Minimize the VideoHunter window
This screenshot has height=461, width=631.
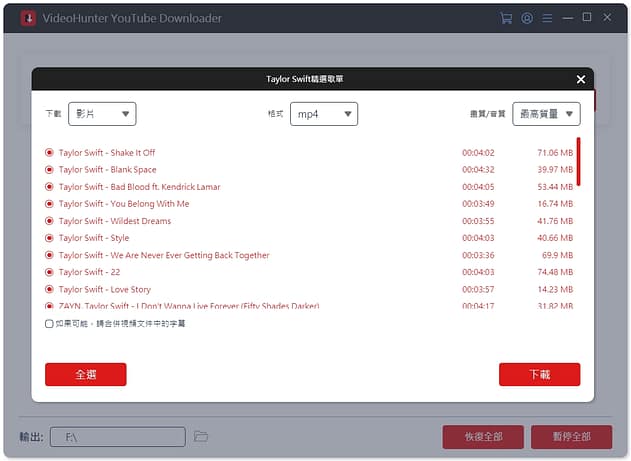click(567, 18)
